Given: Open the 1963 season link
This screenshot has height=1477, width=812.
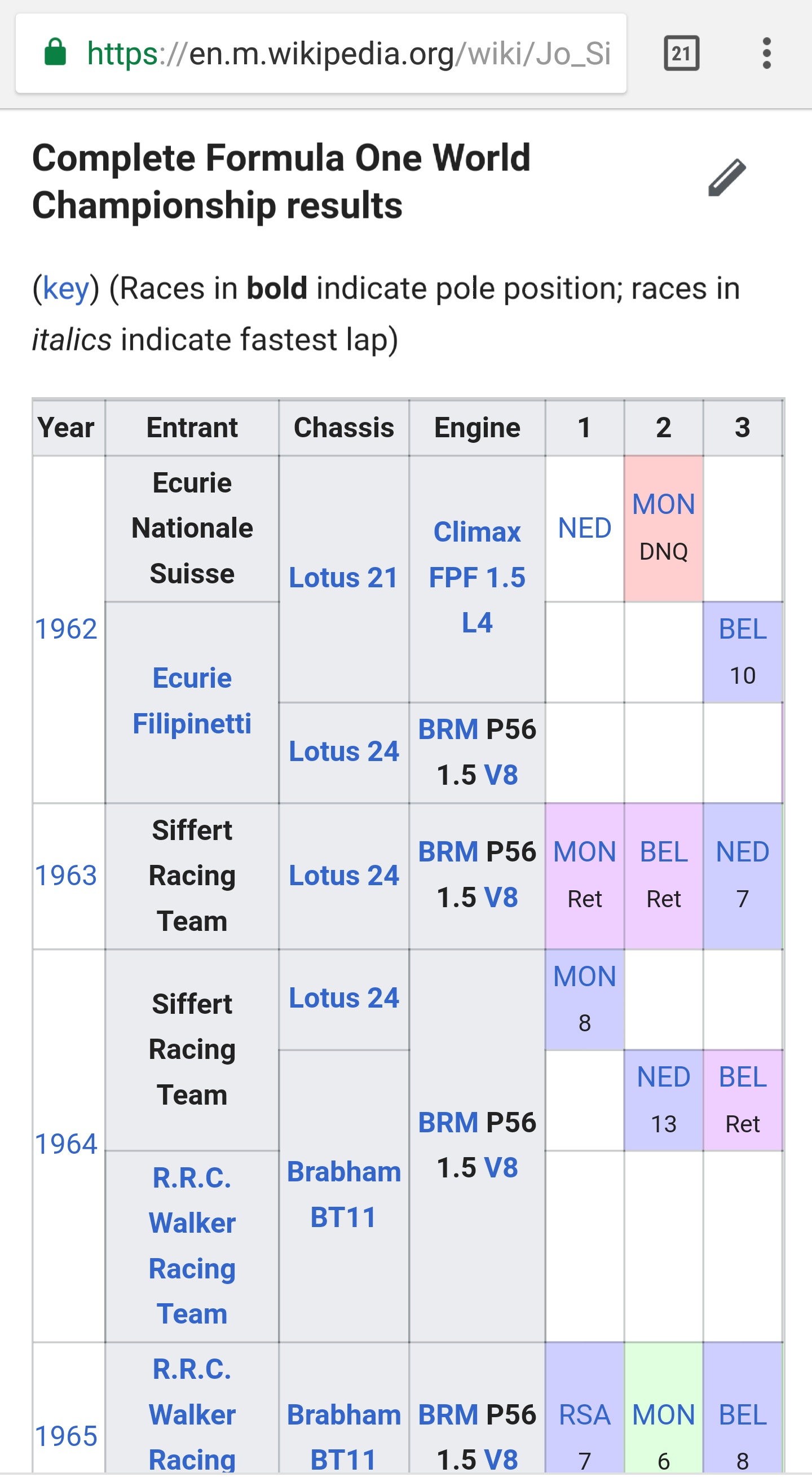Looking at the screenshot, I should click(66, 876).
